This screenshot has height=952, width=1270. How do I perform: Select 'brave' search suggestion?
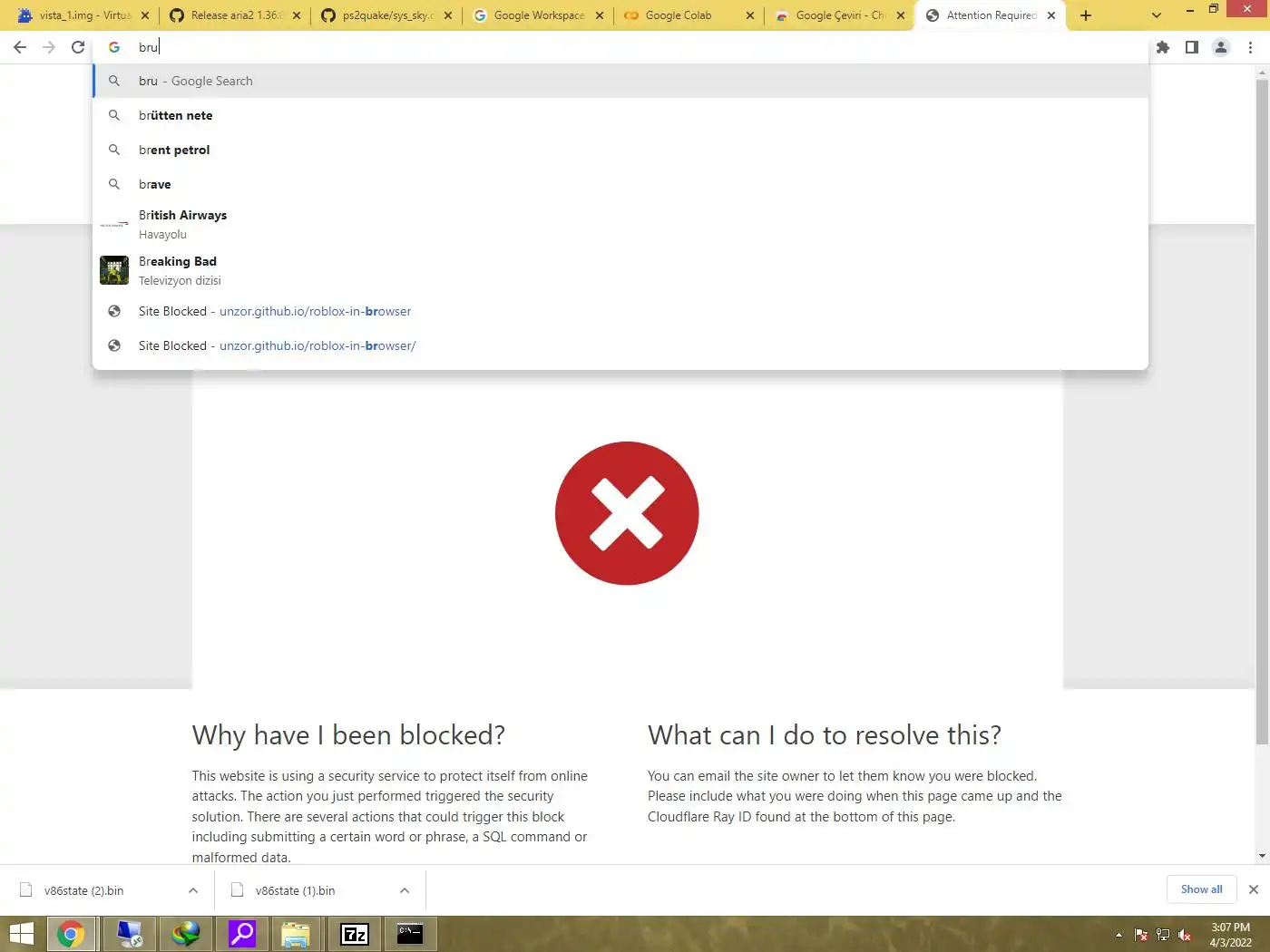tap(620, 184)
